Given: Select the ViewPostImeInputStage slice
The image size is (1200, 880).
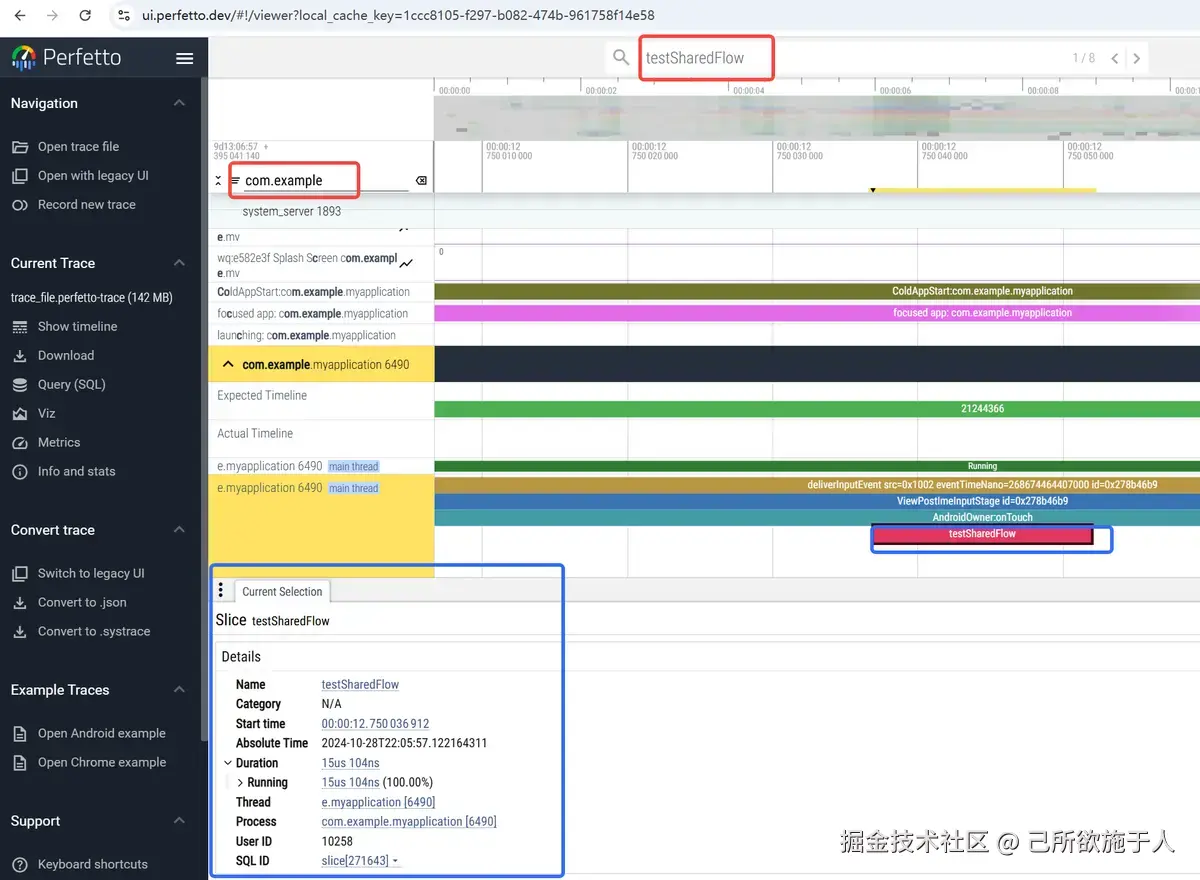Looking at the screenshot, I should coord(817,501).
